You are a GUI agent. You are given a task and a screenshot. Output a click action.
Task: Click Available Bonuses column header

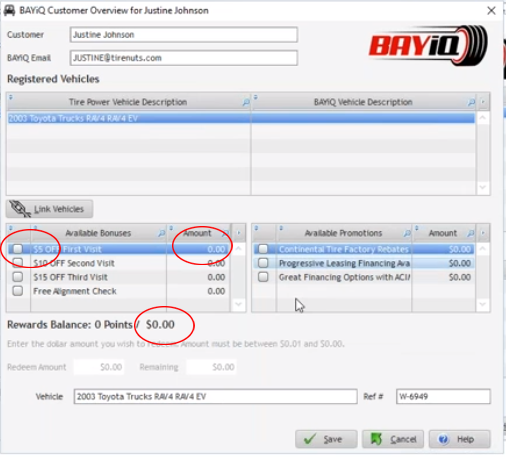(x=98, y=233)
